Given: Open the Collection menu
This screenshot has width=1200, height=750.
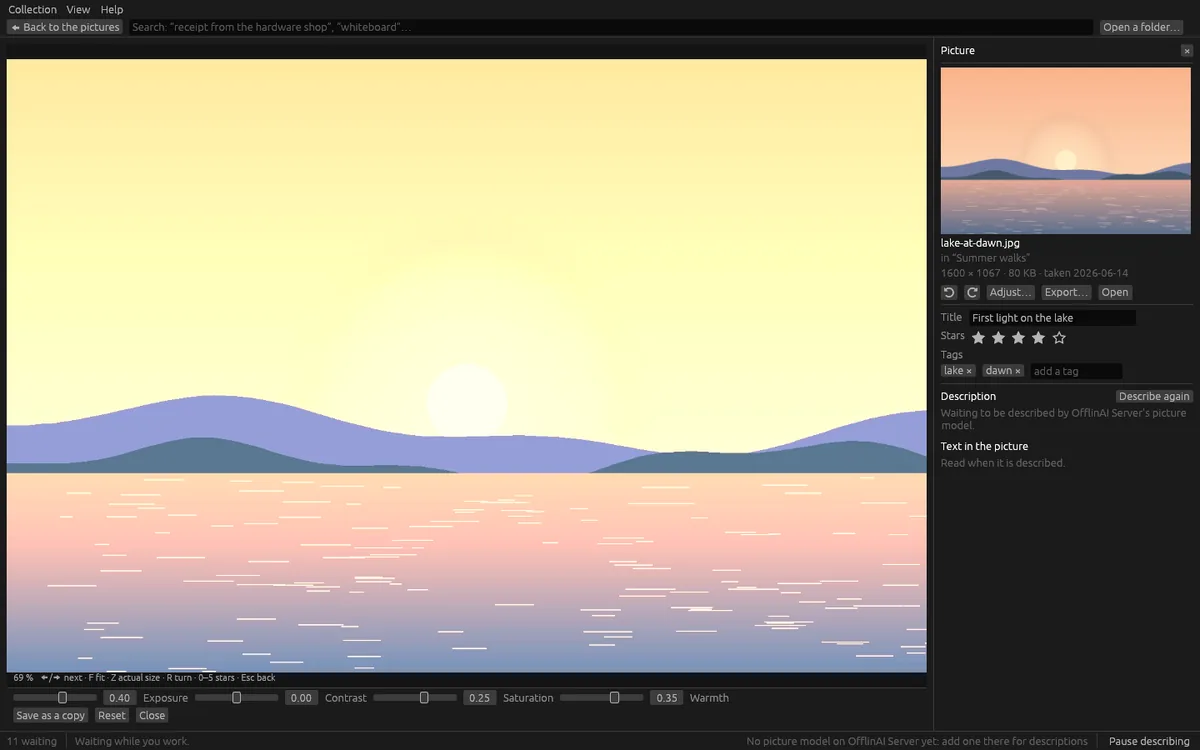Looking at the screenshot, I should click(x=33, y=9).
